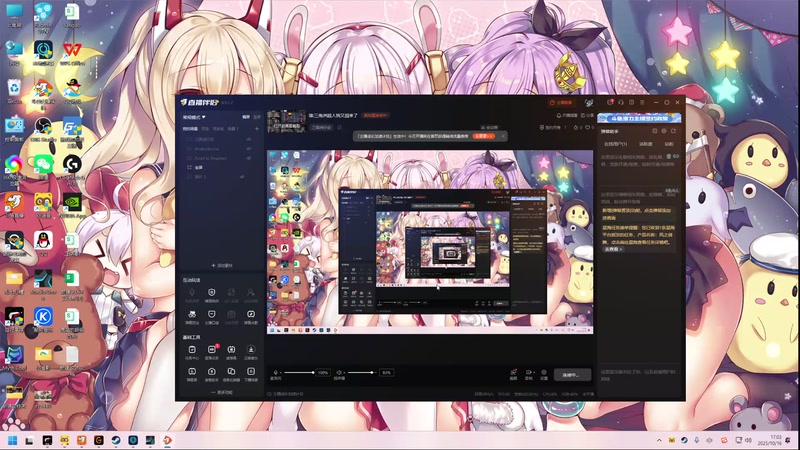Image resolution: width=800 pixels, height=450 pixels.
Task: Open hamburger menu in title bar
Action: [642, 102]
